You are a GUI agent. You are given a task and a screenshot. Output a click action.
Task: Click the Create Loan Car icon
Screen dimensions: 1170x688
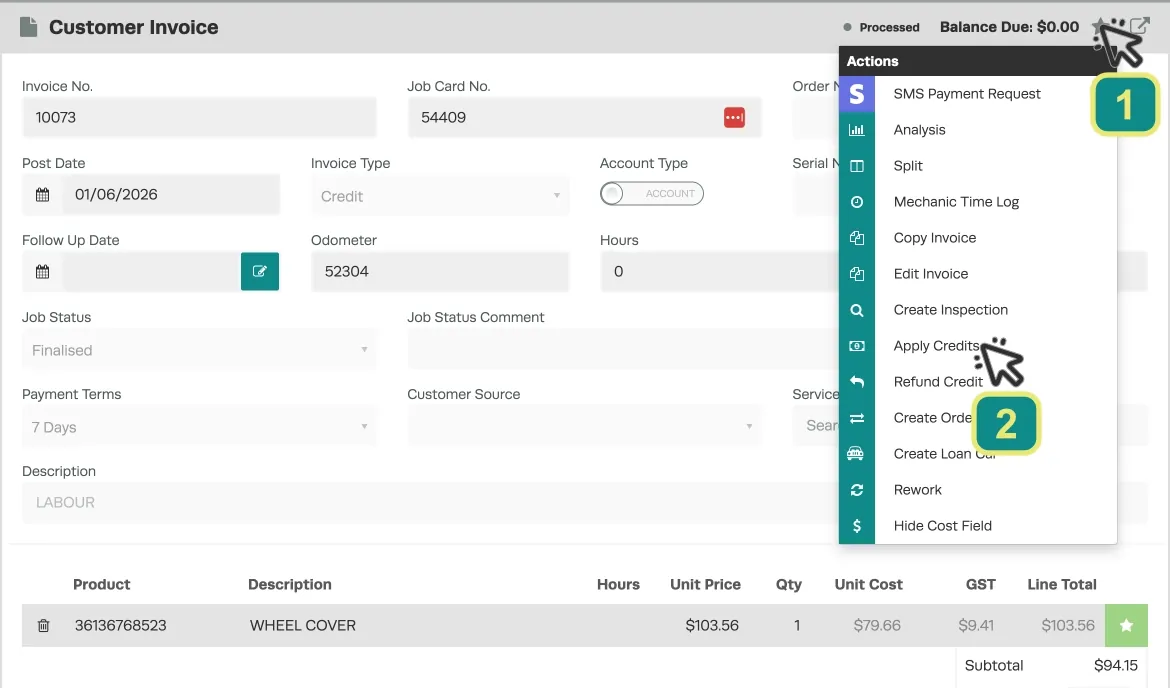click(856, 454)
